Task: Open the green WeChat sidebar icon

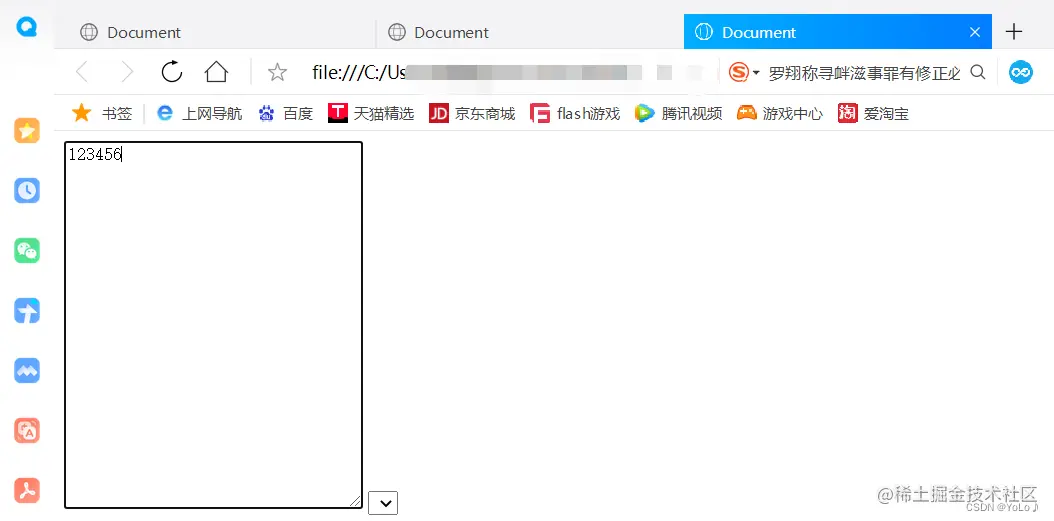Action: pos(27,250)
